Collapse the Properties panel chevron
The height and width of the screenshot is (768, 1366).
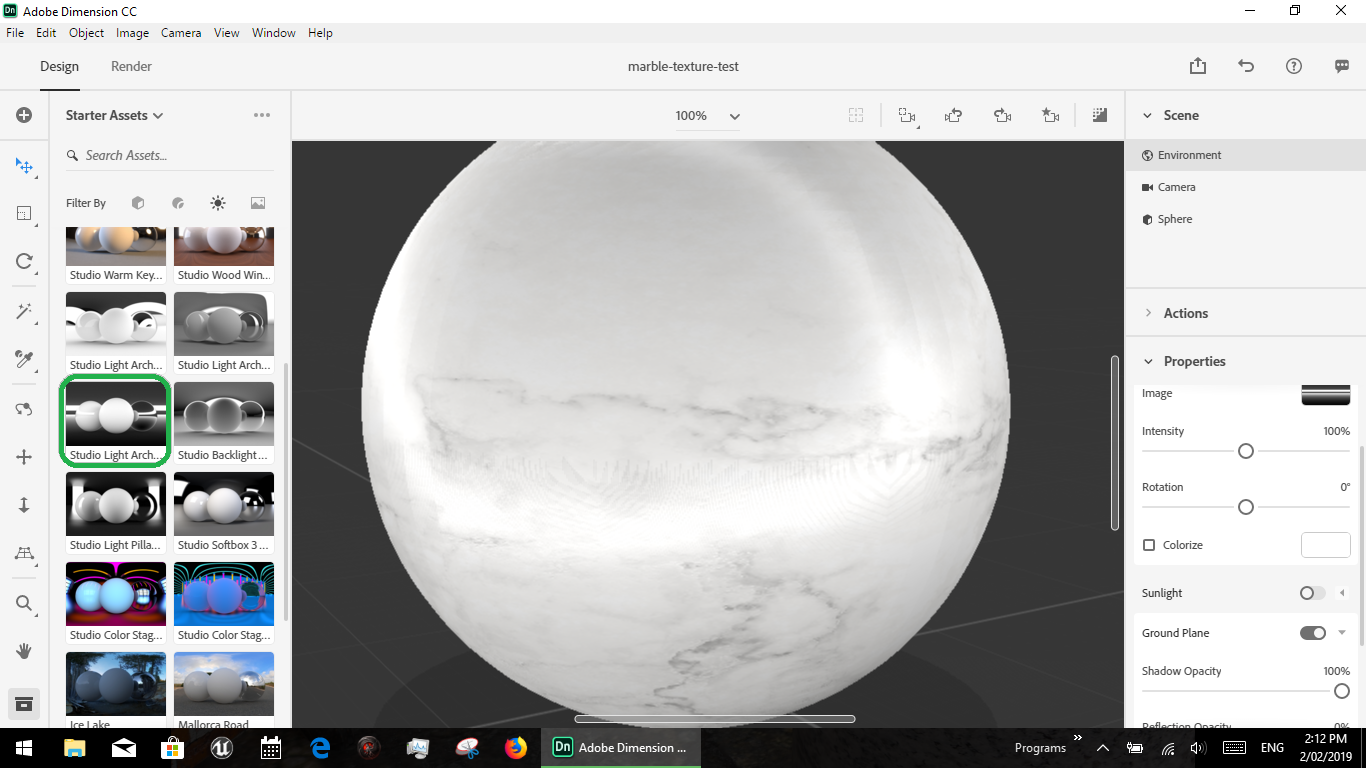tap(1147, 361)
